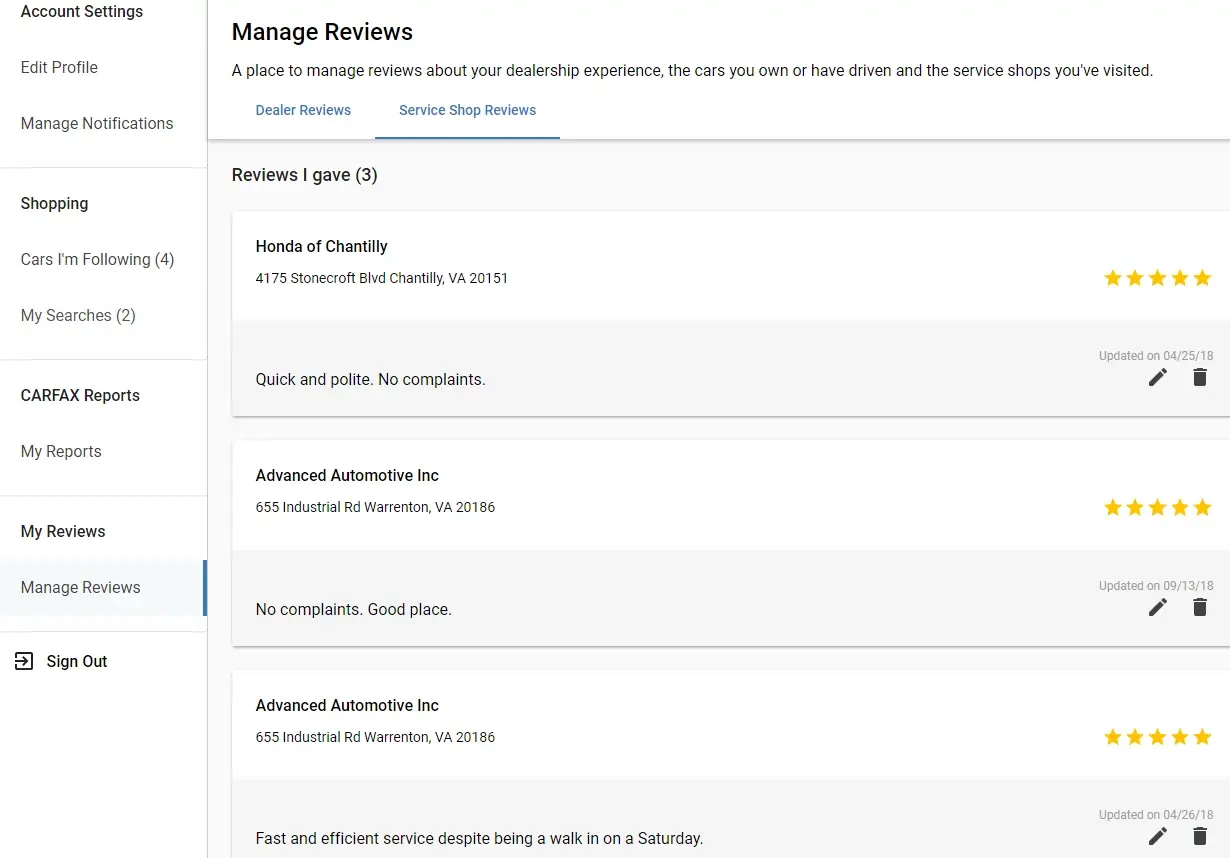Image resolution: width=1230 pixels, height=858 pixels.
Task: Click the 'No complaints. Good place.' review text
Action: pyautogui.click(x=353, y=609)
